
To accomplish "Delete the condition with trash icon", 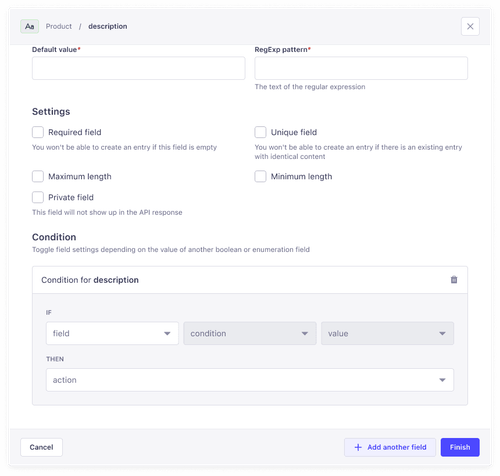I will 454,279.
